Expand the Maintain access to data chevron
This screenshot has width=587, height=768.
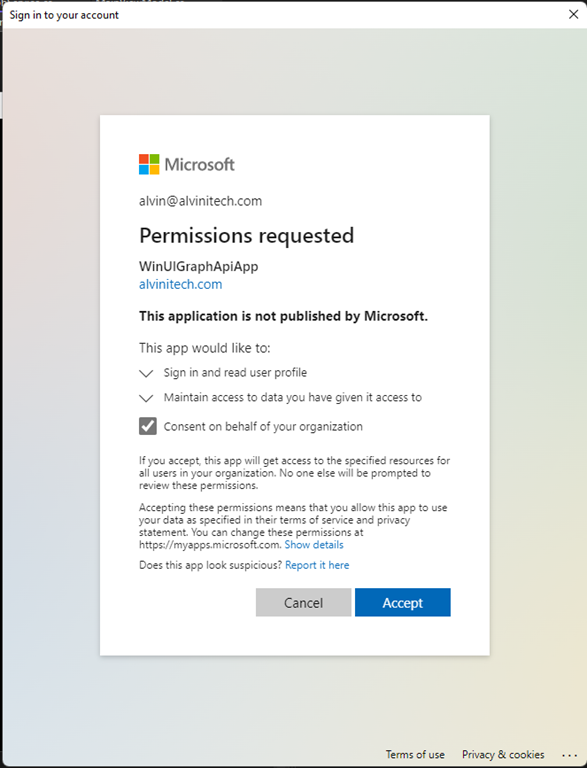pos(146,398)
